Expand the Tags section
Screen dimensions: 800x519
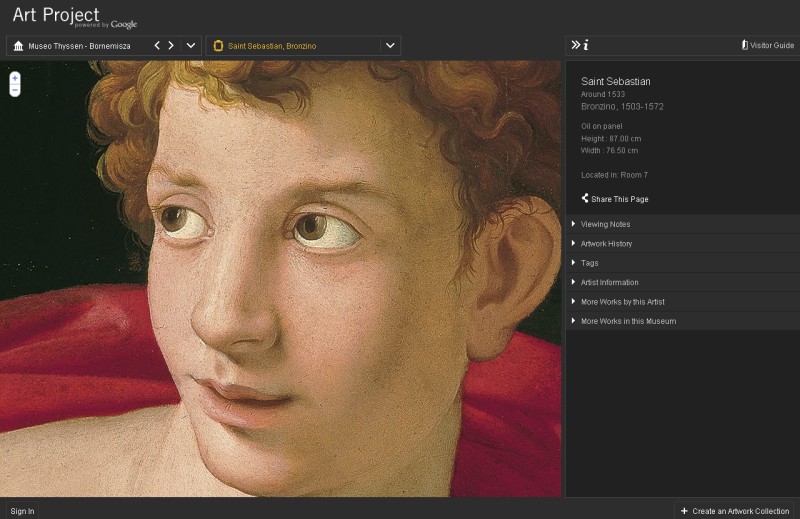(589, 263)
